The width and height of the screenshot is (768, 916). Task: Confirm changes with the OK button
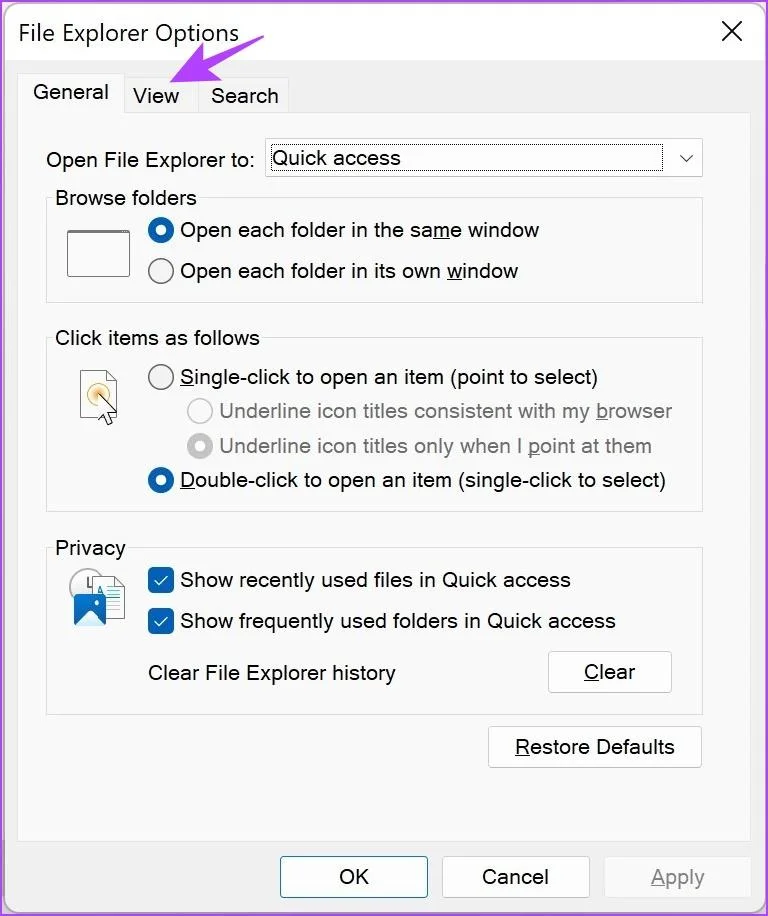354,877
